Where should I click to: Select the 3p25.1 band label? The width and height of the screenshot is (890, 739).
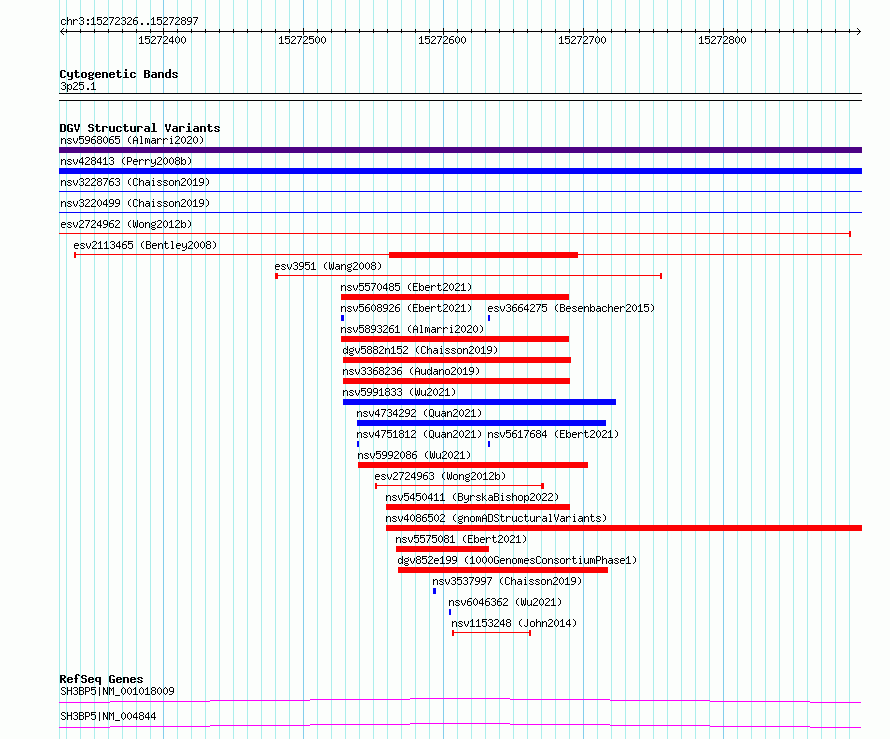[x=78, y=86]
